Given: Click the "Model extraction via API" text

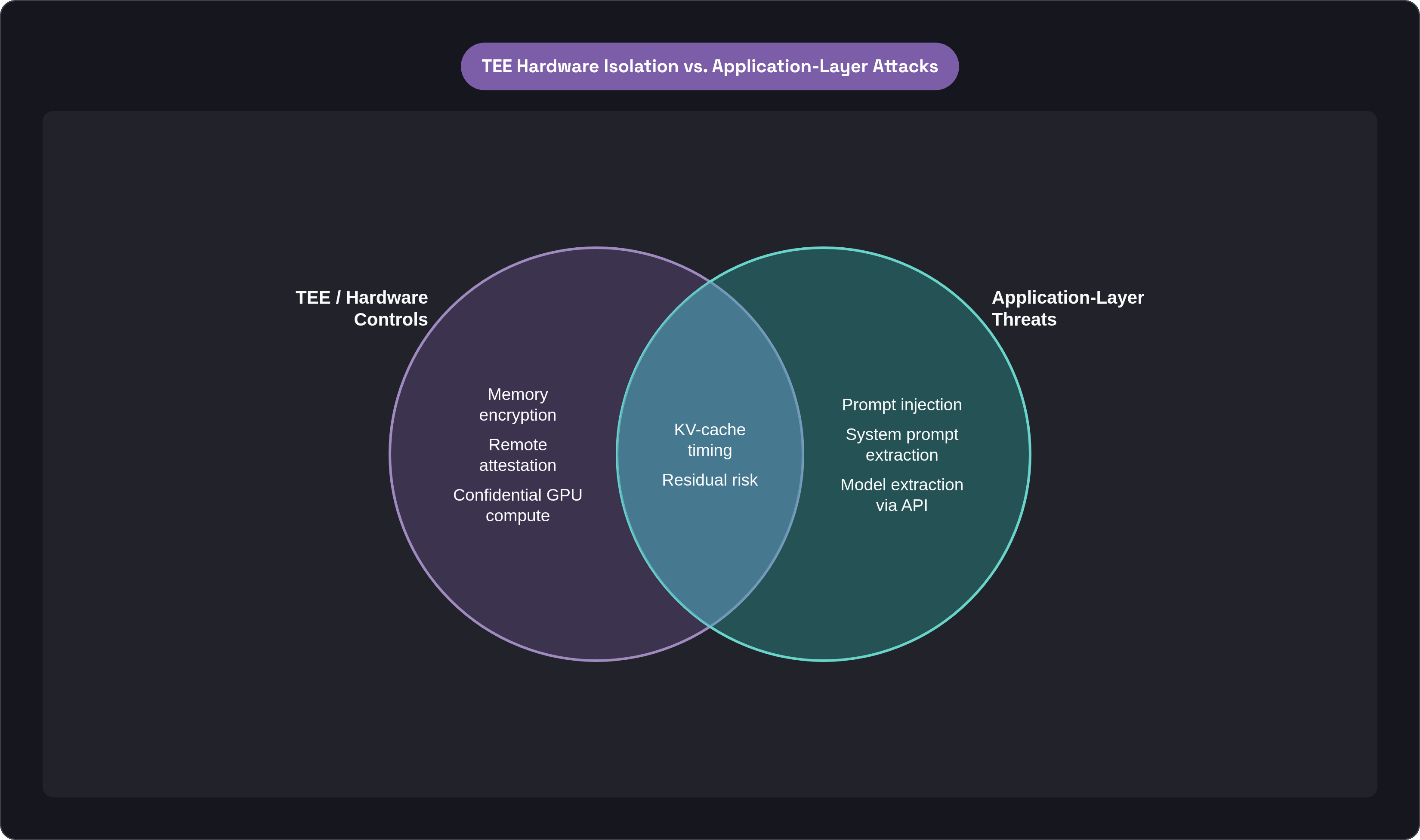Looking at the screenshot, I should [901, 495].
